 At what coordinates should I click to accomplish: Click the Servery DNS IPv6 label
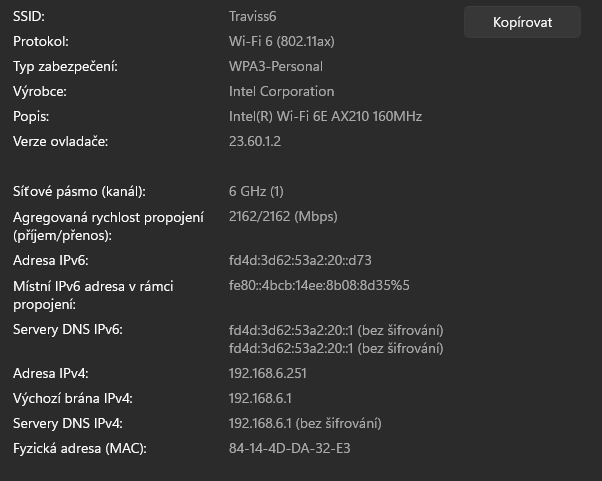click(67, 330)
